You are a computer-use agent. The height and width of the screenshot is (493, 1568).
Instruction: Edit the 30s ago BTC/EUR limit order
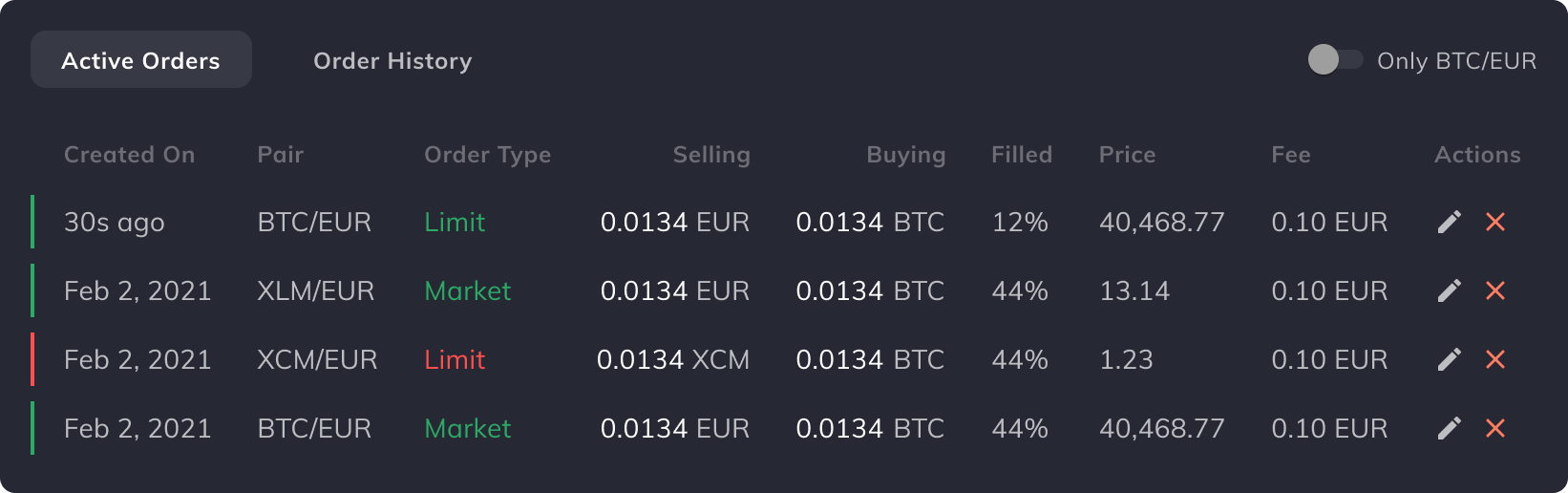coord(1450,222)
